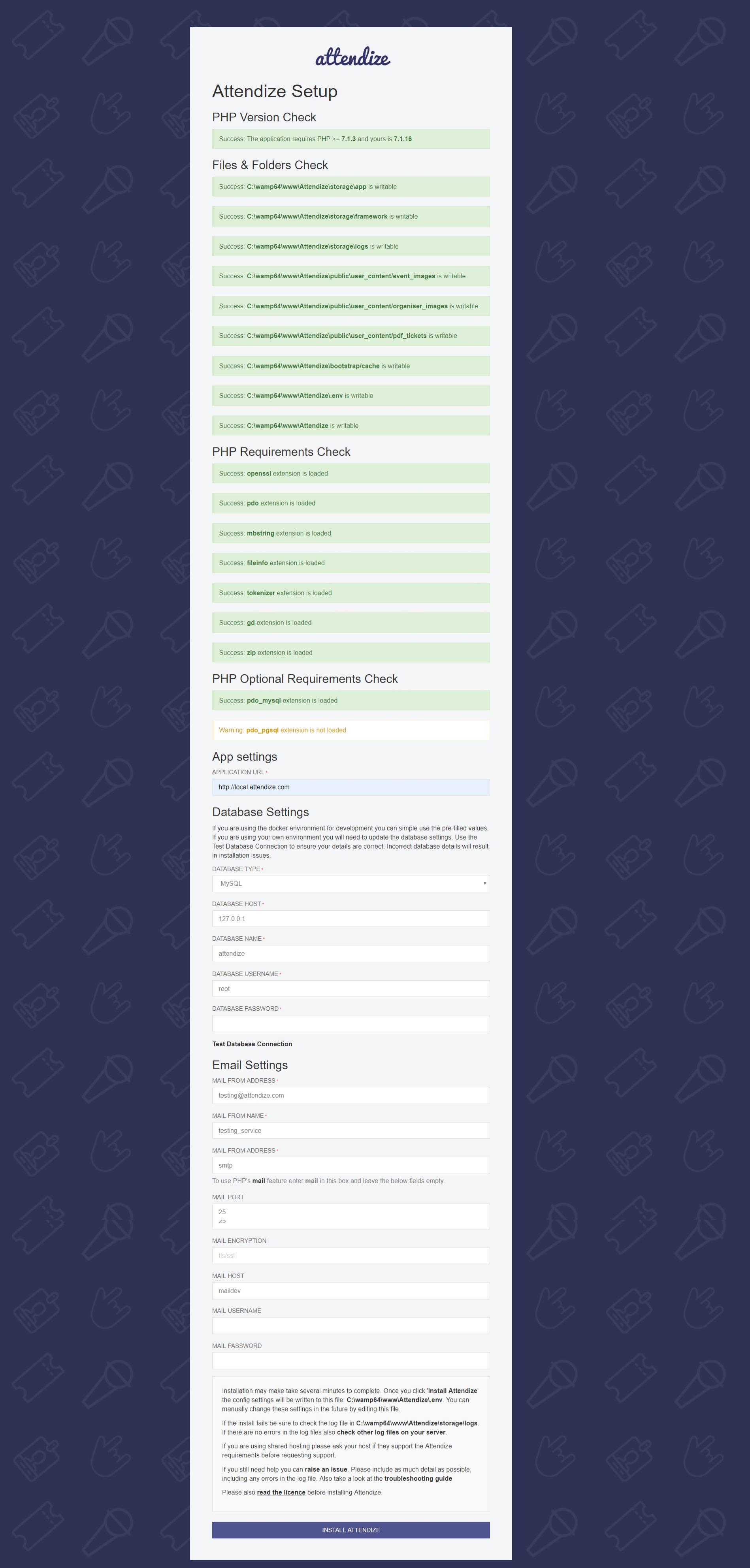The image size is (750, 1568).
Task: Select the DATABASE HOST field
Action: (351, 919)
